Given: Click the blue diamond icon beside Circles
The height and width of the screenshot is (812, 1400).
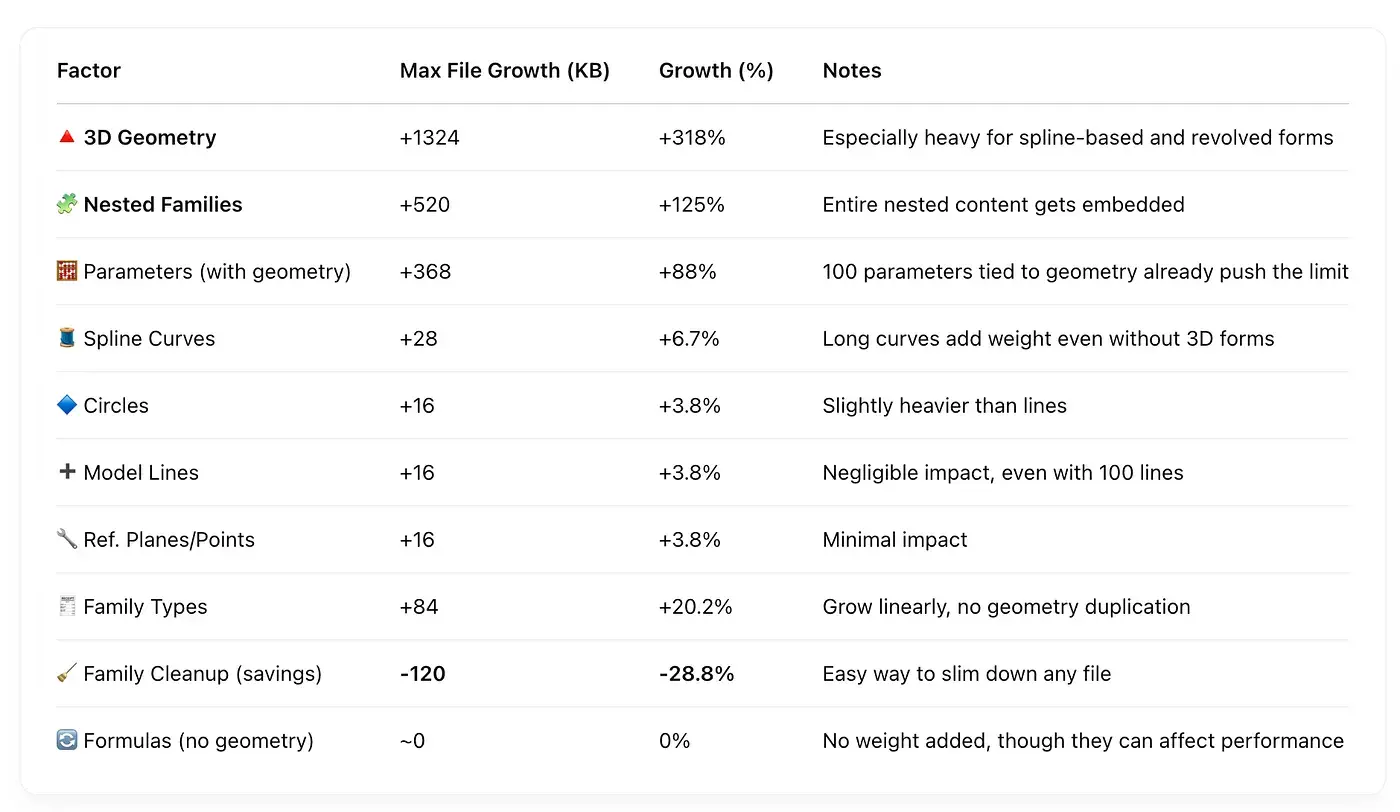Looking at the screenshot, I should tap(67, 405).
